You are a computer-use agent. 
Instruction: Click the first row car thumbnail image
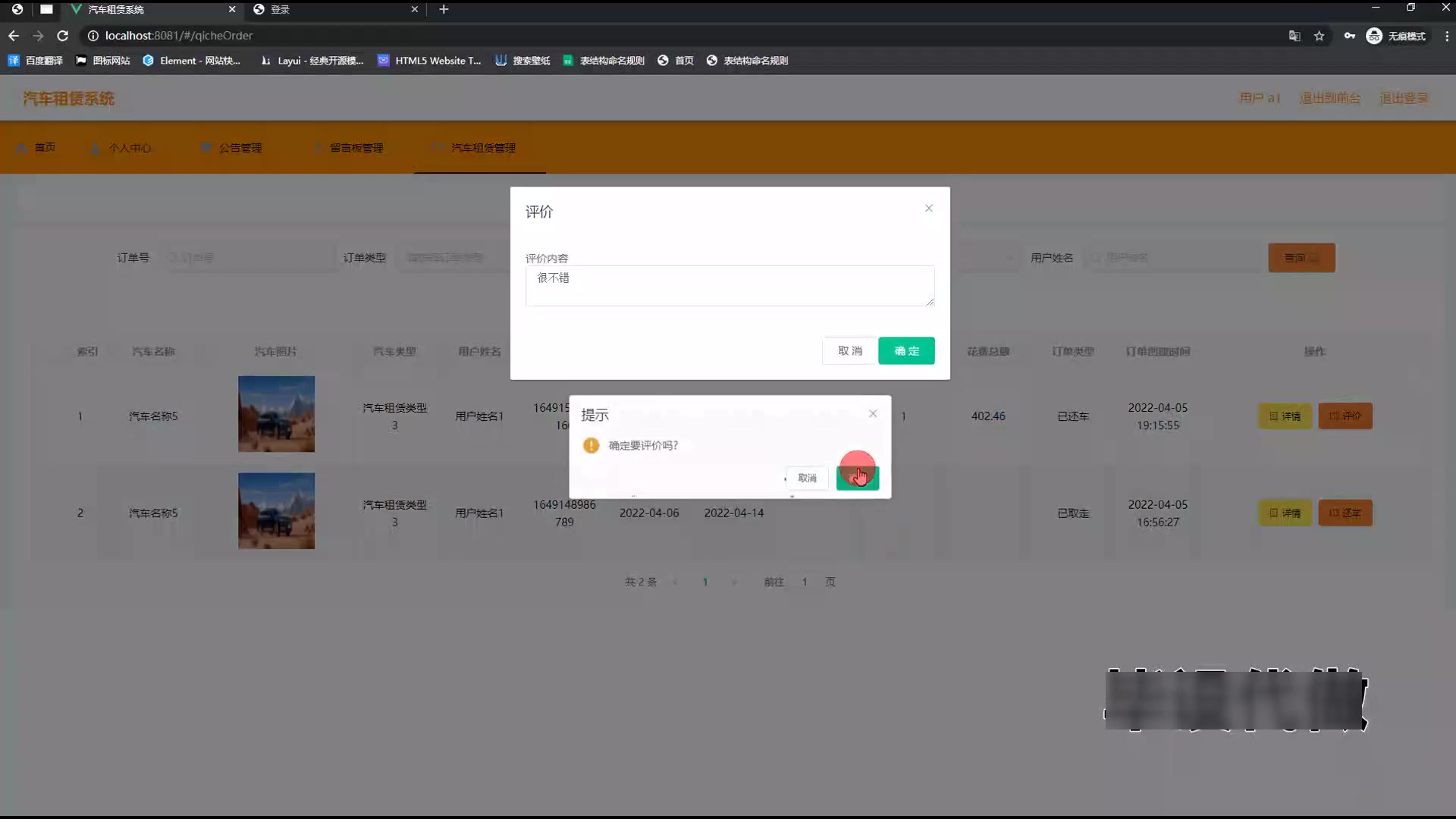(276, 414)
